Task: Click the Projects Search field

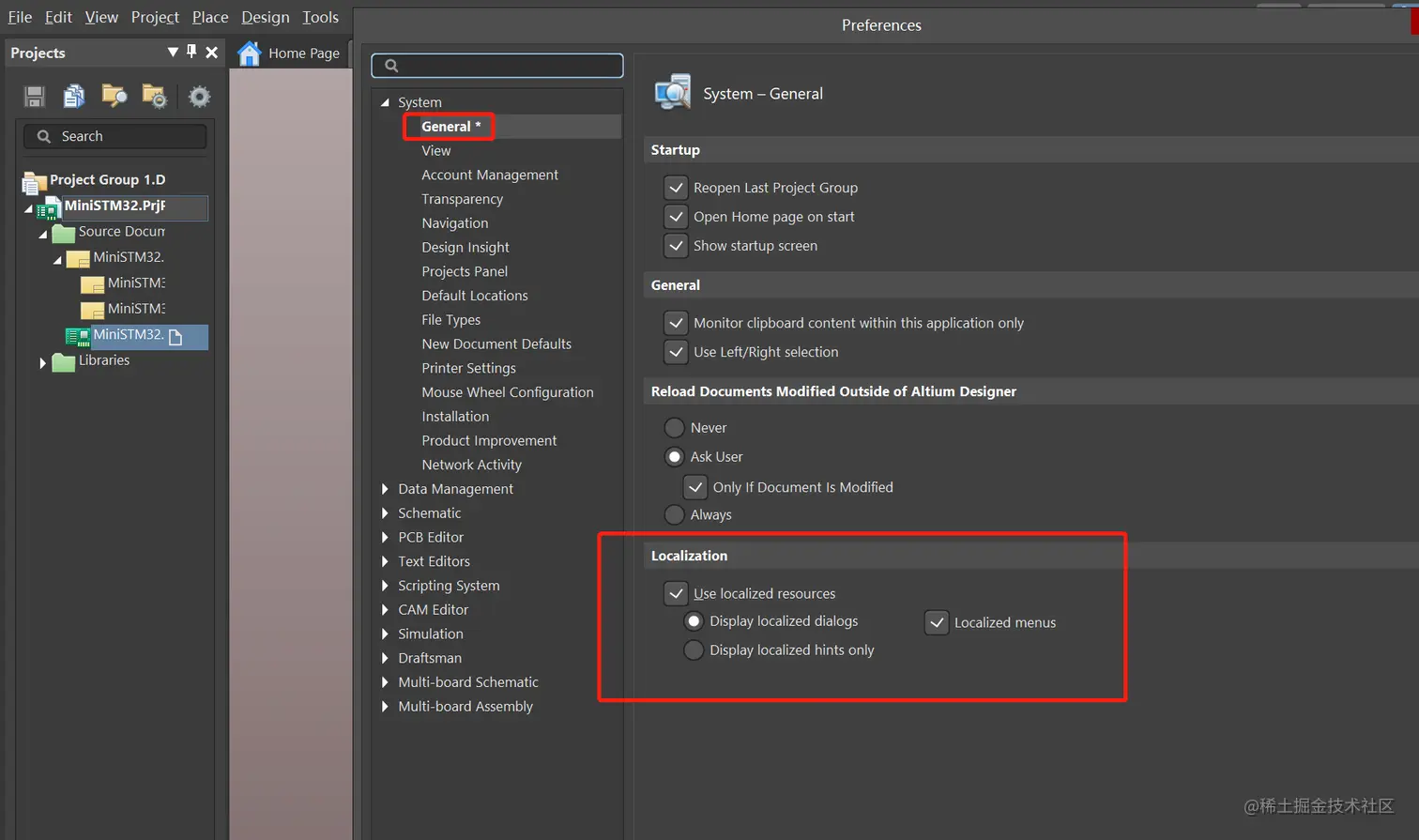Action: point(115,136)
